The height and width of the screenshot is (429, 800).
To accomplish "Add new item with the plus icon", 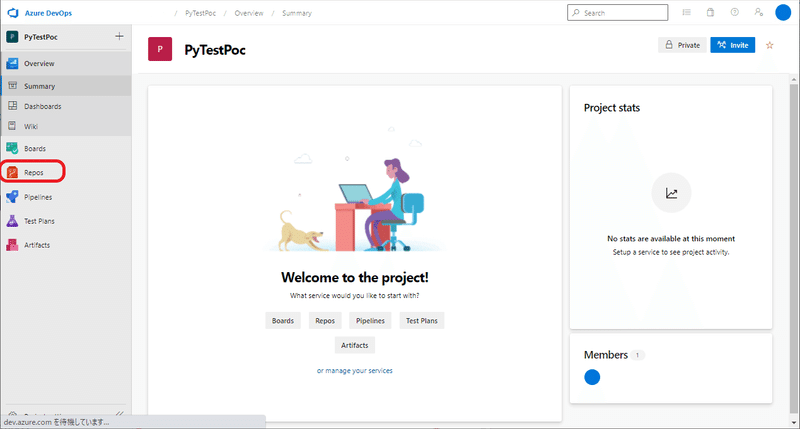I will (x=119, y=36).
